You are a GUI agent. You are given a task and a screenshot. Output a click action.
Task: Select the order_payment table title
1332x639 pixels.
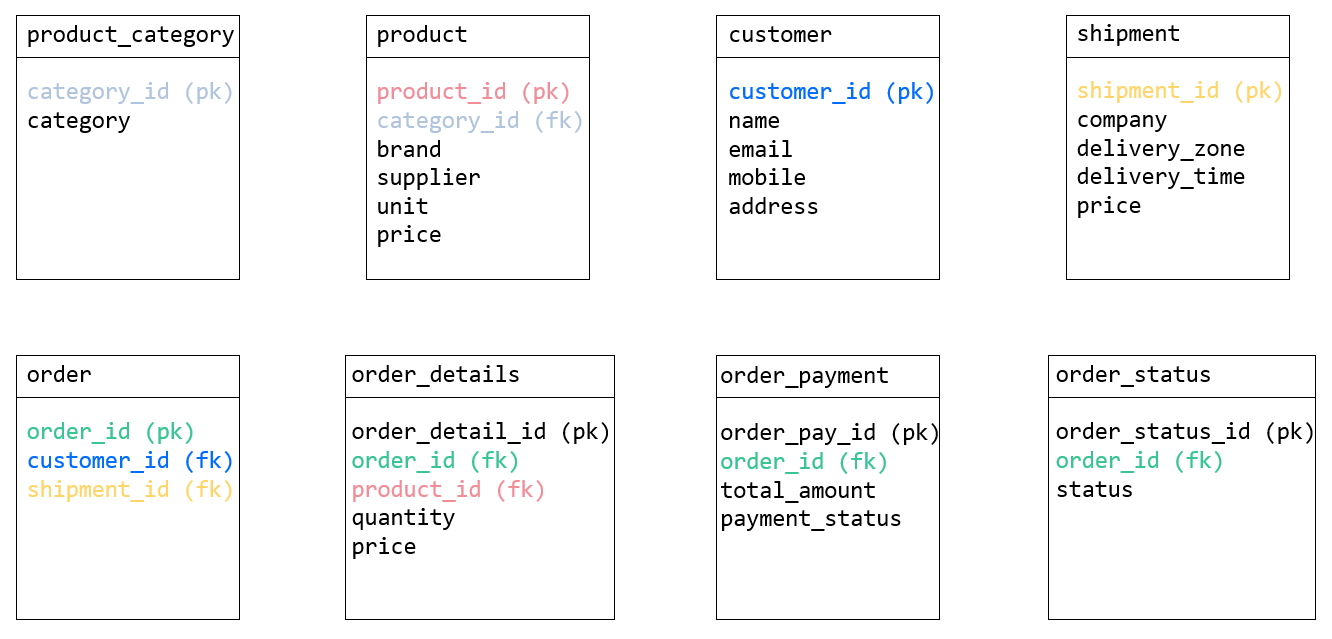(x=805, y=376)
